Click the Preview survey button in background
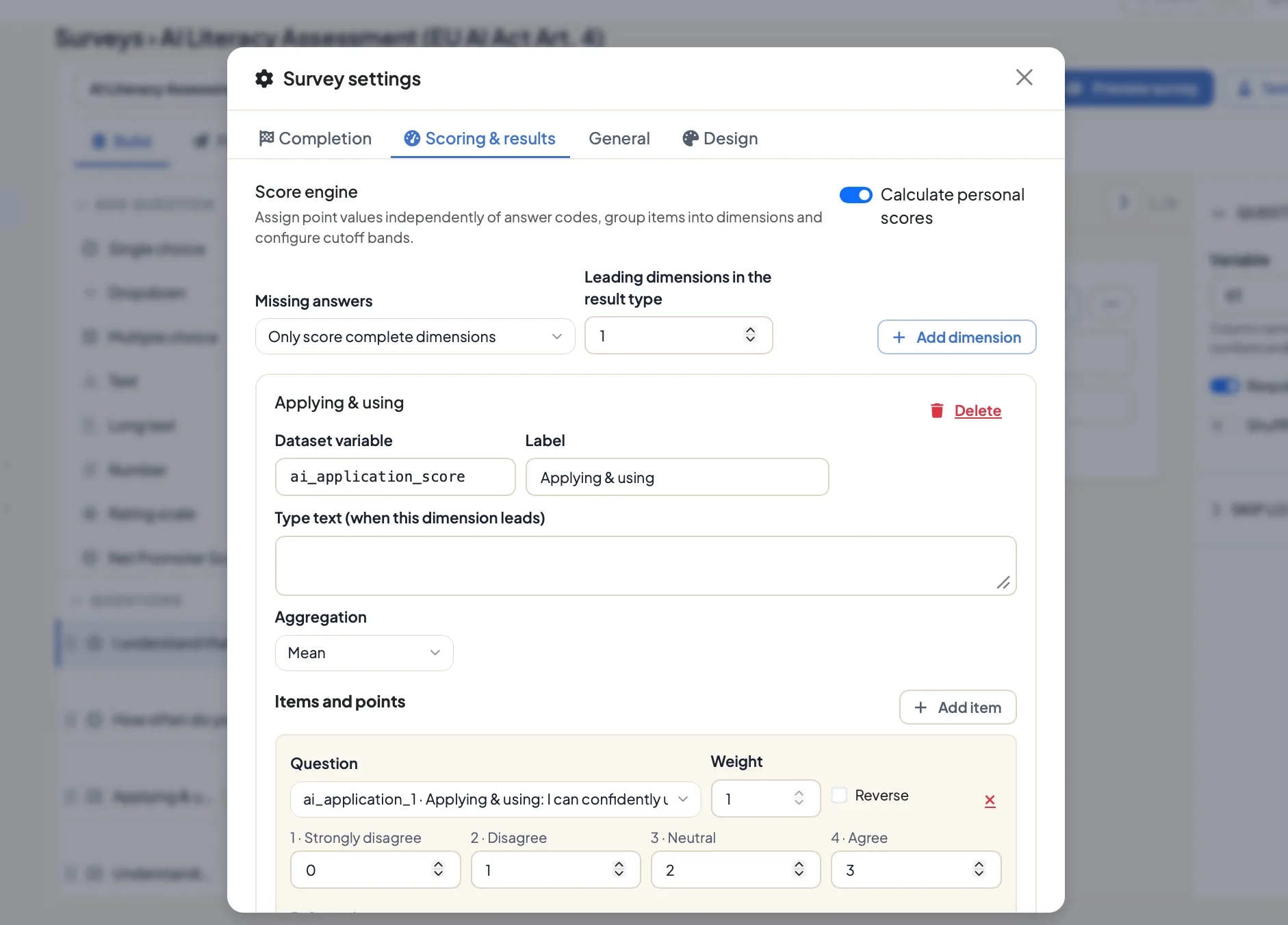Screen dimensions: 1288x925 tap(1139, 88)
